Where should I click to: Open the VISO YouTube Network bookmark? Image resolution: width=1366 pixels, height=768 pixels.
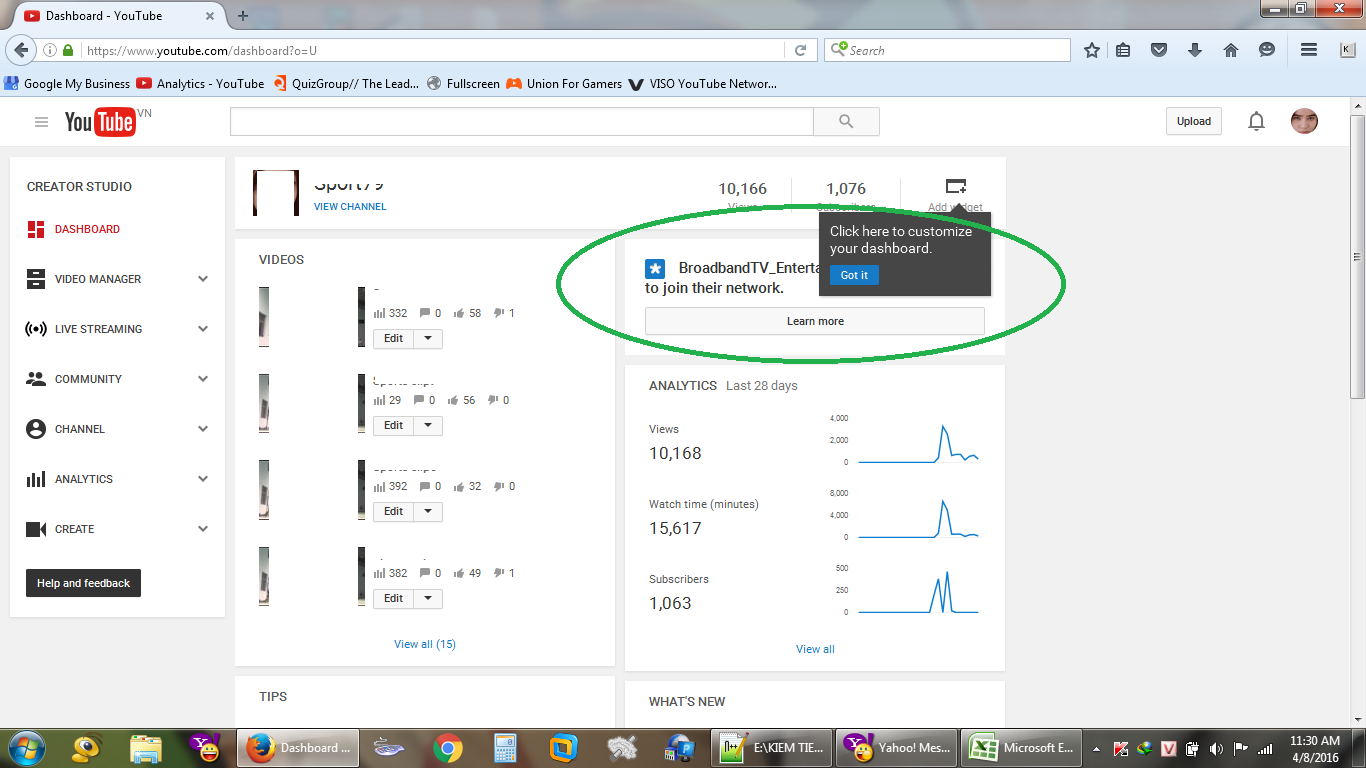[x=702, y=84]
